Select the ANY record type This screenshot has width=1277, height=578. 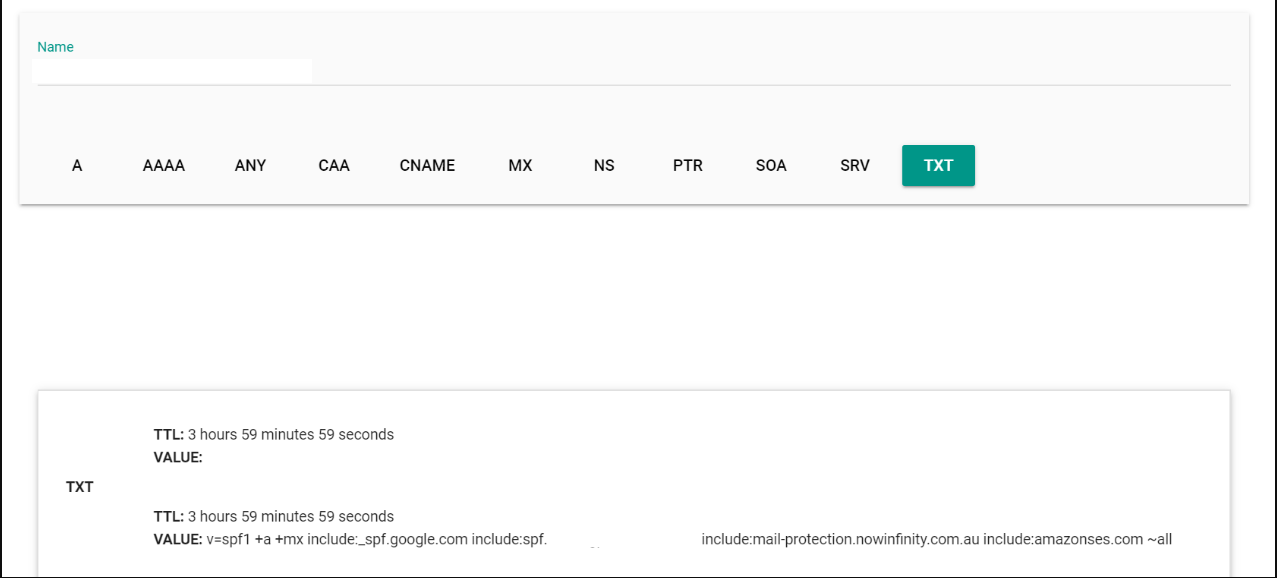point(250,165)
